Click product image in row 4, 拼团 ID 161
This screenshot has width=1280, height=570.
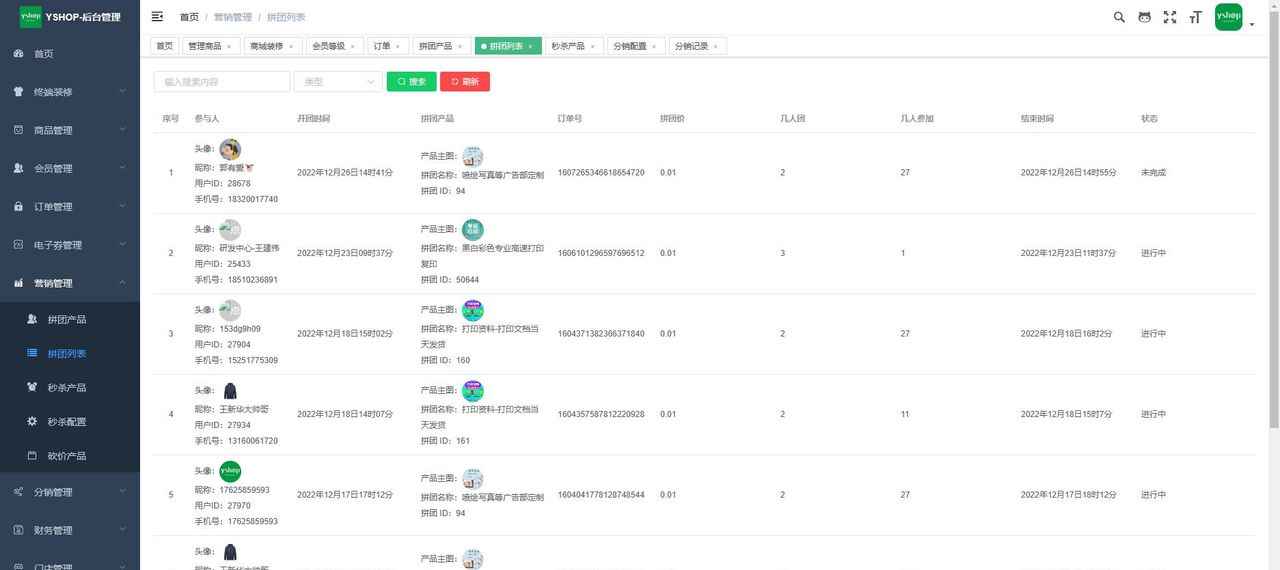[473, 391]
